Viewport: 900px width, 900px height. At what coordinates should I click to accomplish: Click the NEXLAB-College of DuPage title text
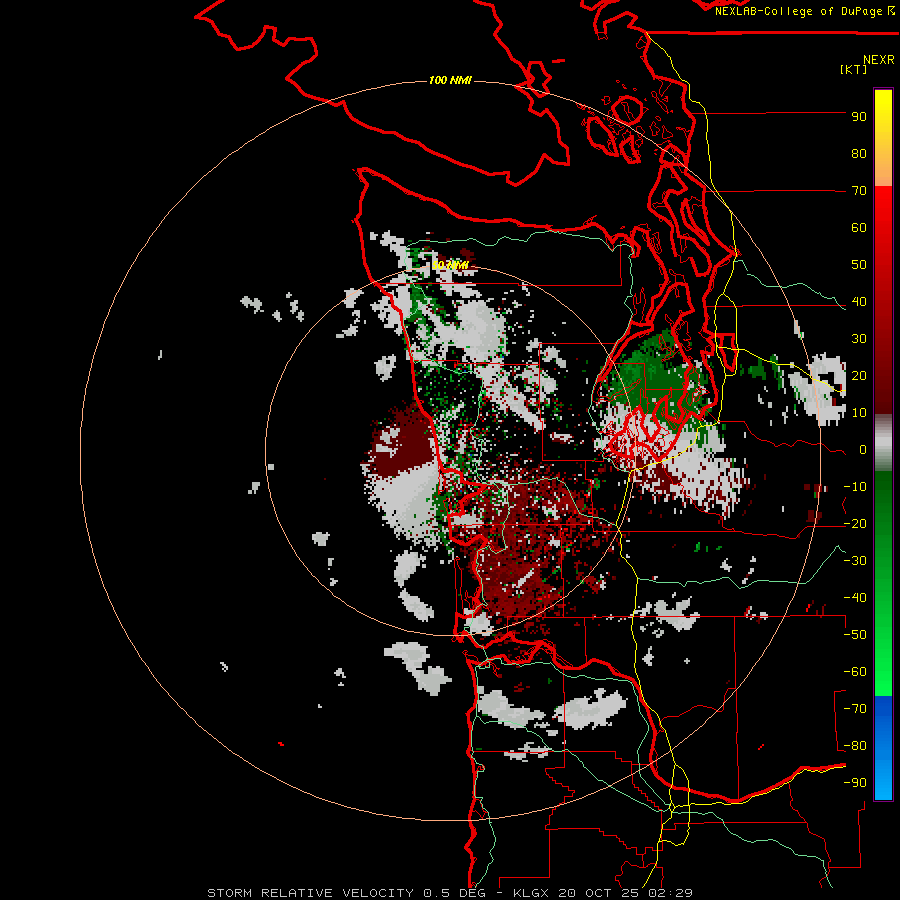(x=804, y=11)
